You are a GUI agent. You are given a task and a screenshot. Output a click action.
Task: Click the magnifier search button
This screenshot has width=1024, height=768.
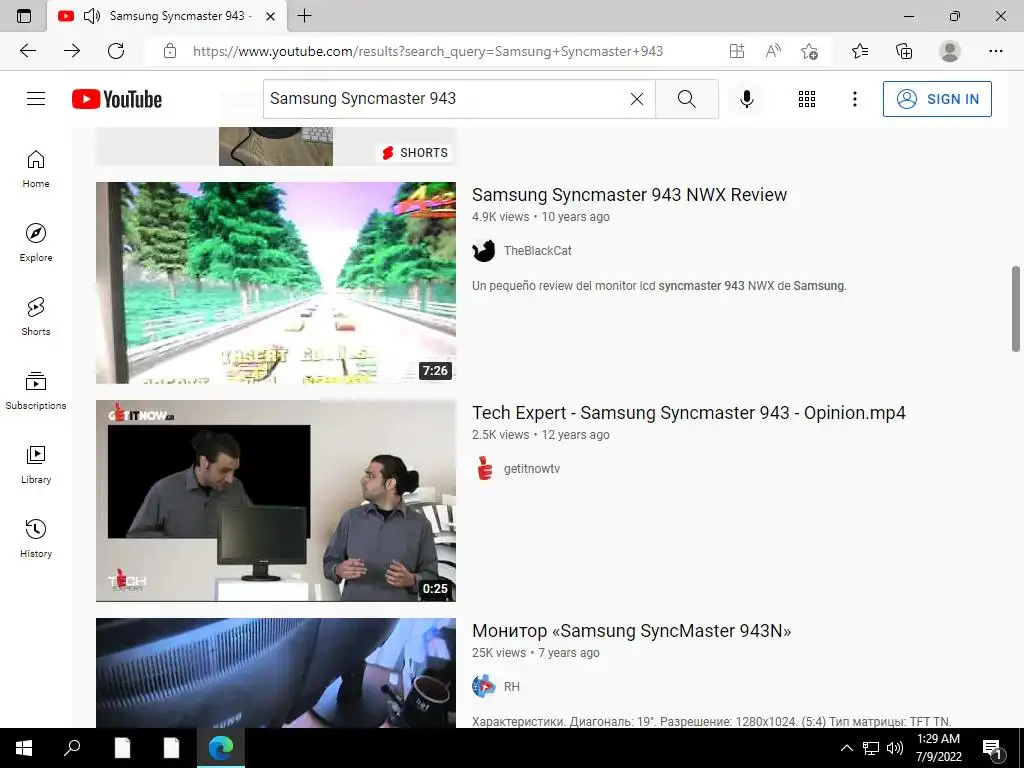686,99
